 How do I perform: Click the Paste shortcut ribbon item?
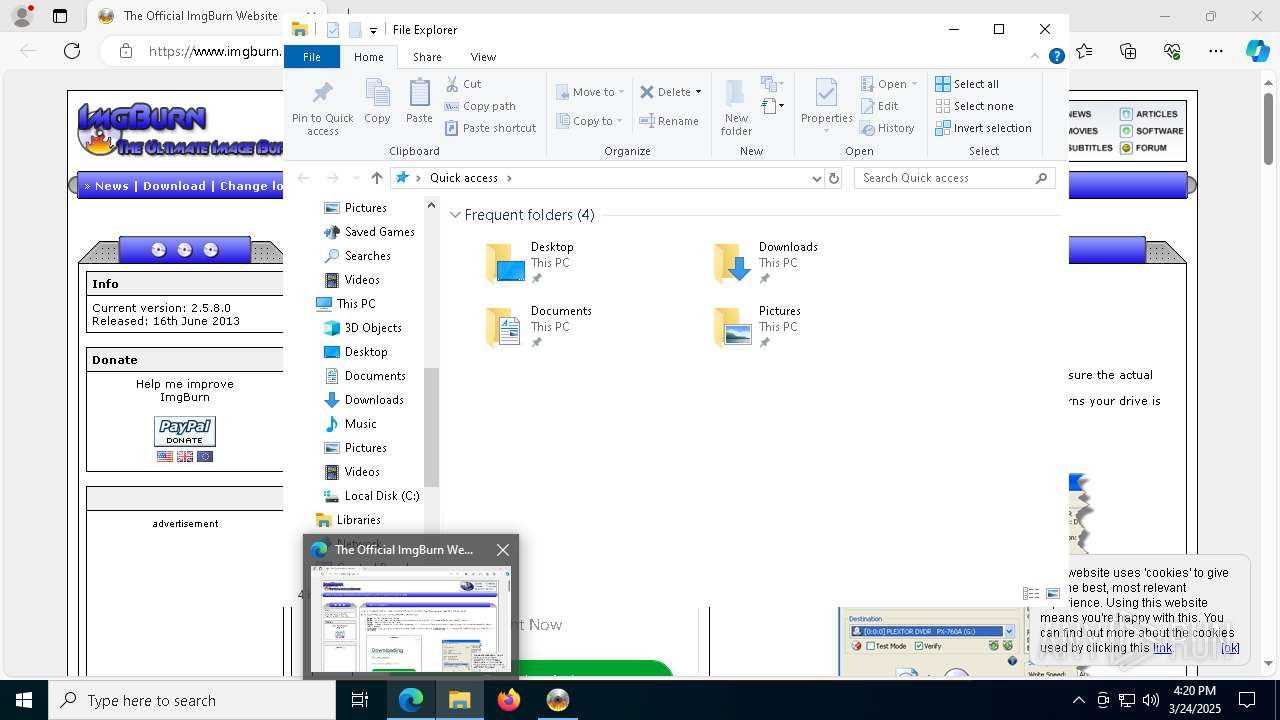coord(491,128)
